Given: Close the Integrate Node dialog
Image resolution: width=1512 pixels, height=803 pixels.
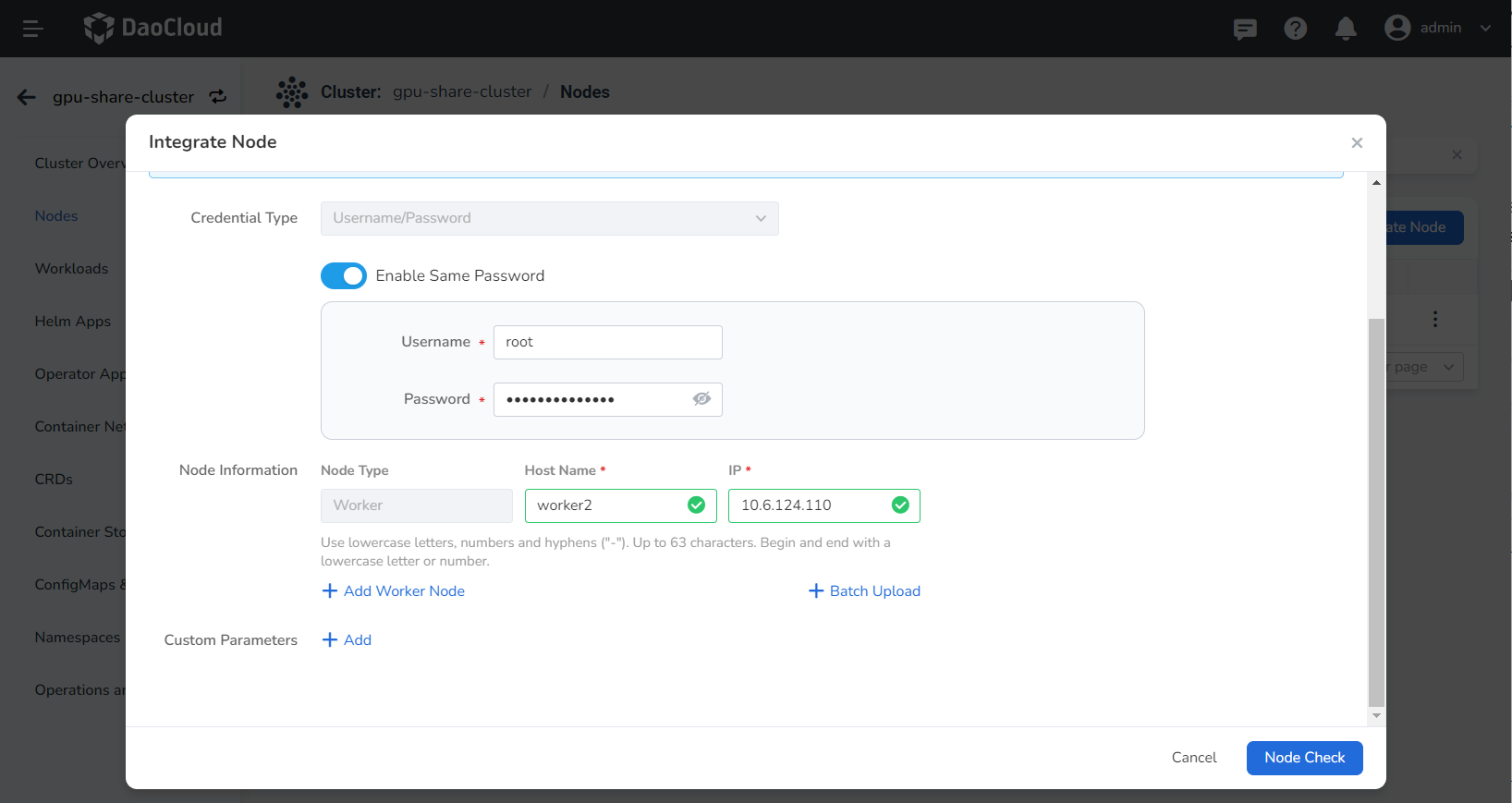Looking at the screenshot, I should click(1357, 142).
